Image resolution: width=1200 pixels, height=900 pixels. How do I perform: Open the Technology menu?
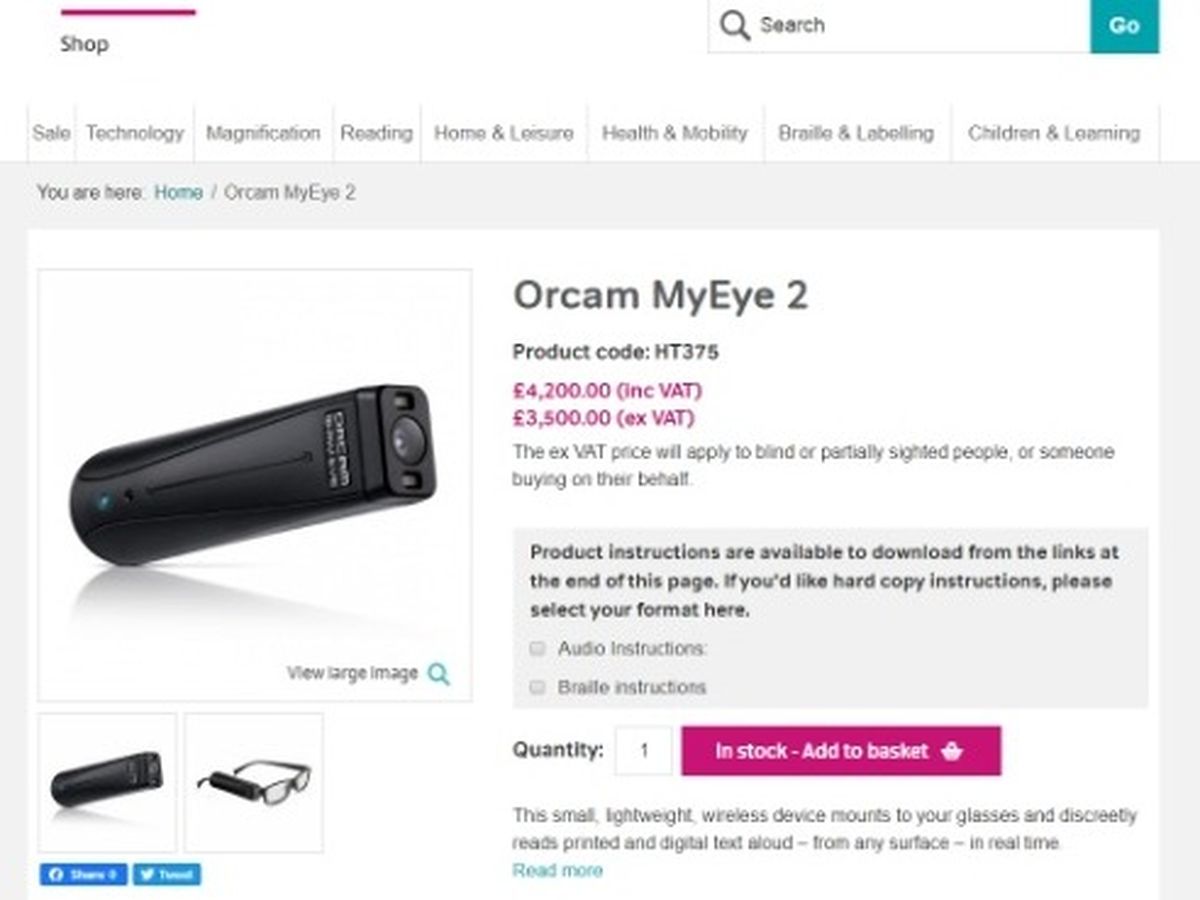click(x=135, y=133)
